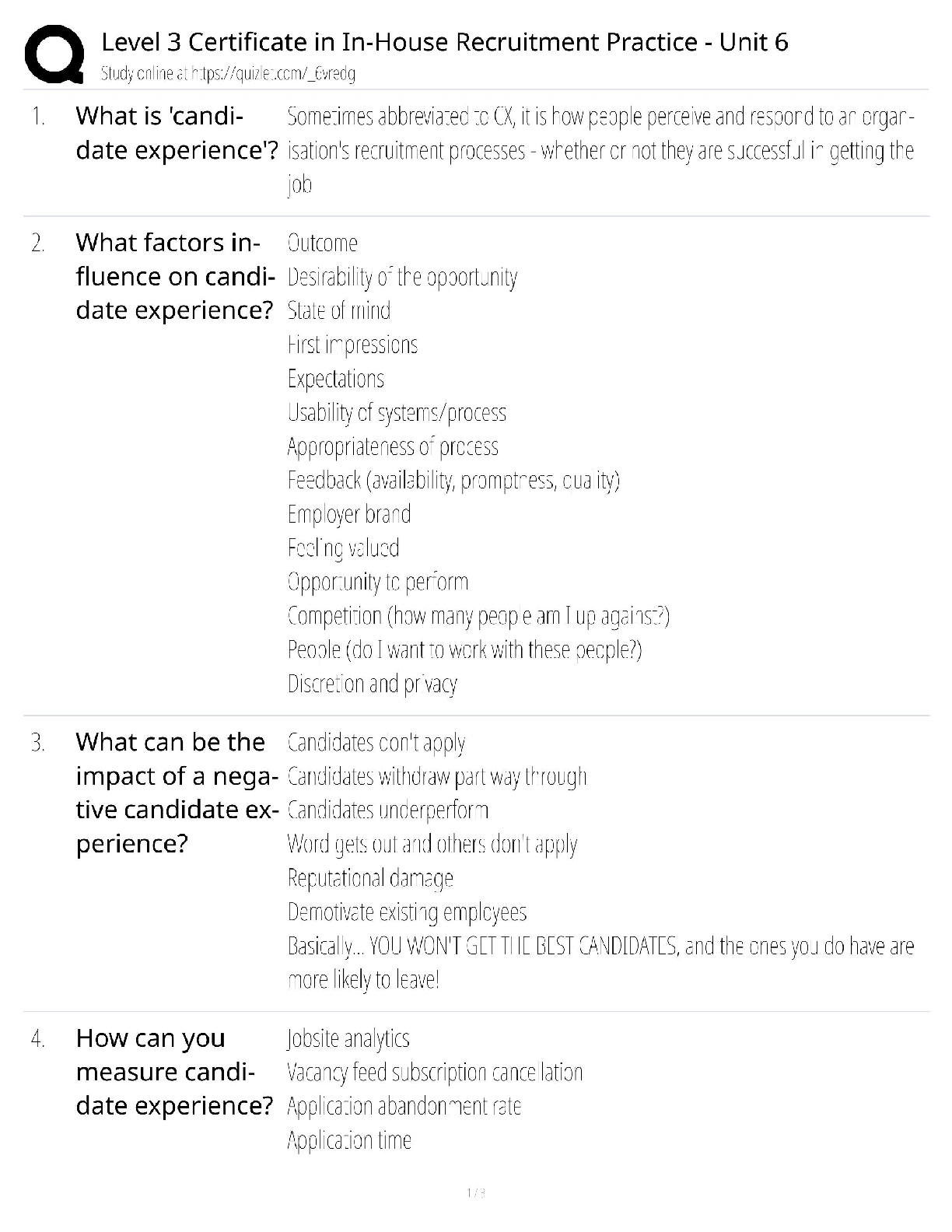Viewport: 952px width, 1232px height.
Task: Click 'Reputational damage' text
Action: (370, 878)
